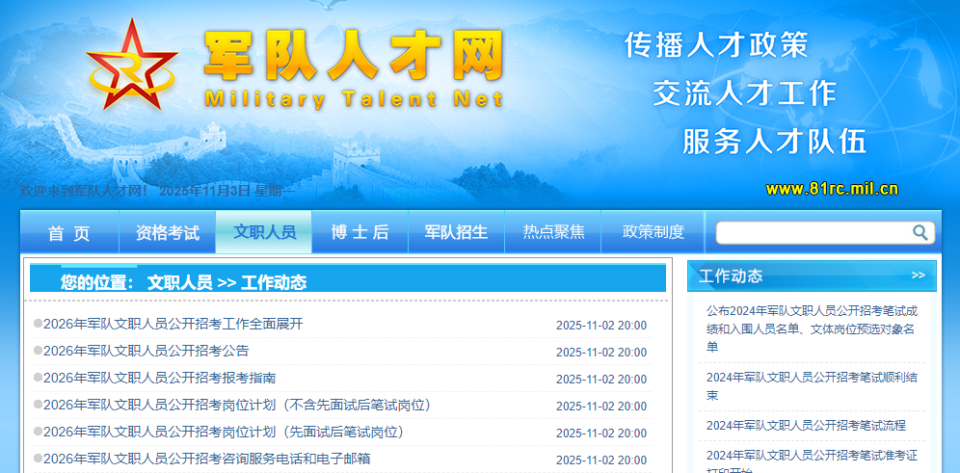Open the 热点聚焦 navigation tab
The width and height of the screenshot is (960, 473).
pyautogui.click(x=553, y=233)
